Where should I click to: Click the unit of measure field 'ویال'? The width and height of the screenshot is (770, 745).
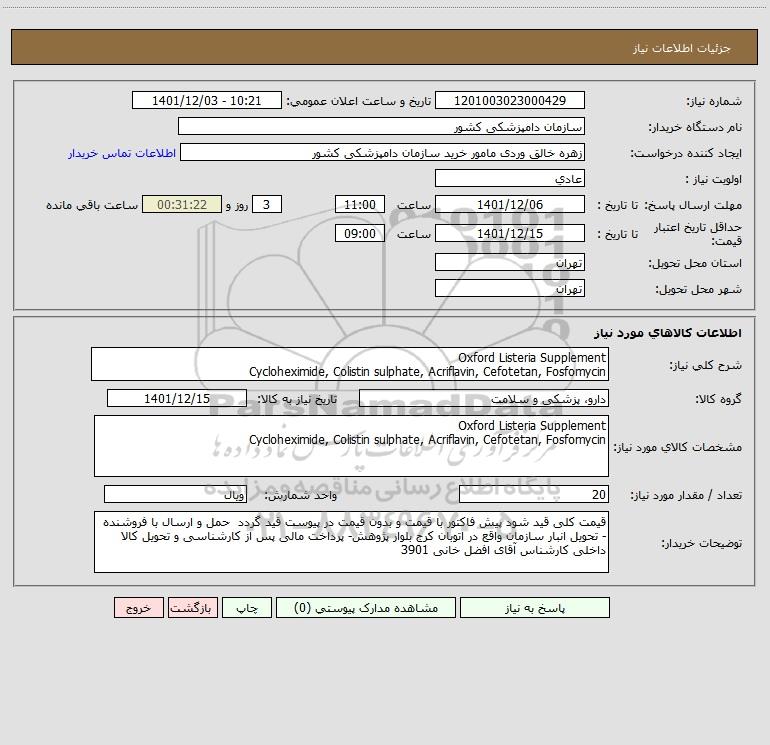pos(175,495)
